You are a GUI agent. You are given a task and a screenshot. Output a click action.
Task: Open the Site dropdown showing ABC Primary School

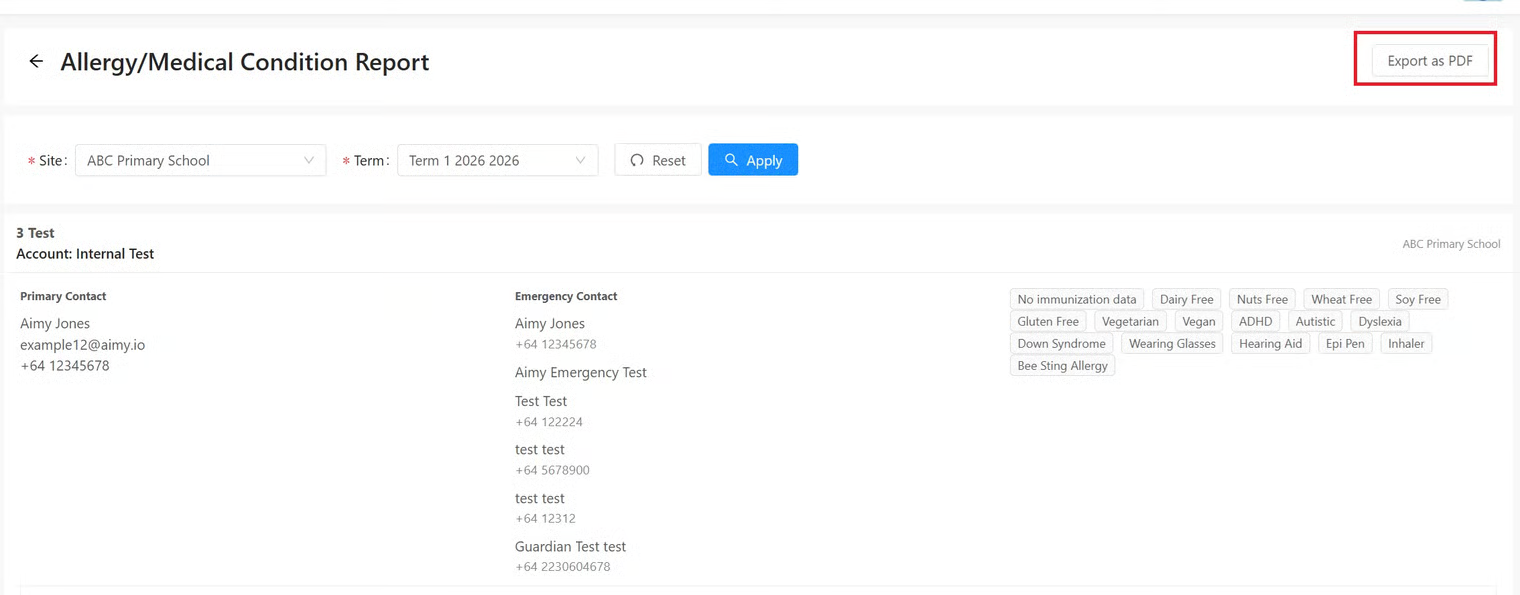[x=200, y=160]
